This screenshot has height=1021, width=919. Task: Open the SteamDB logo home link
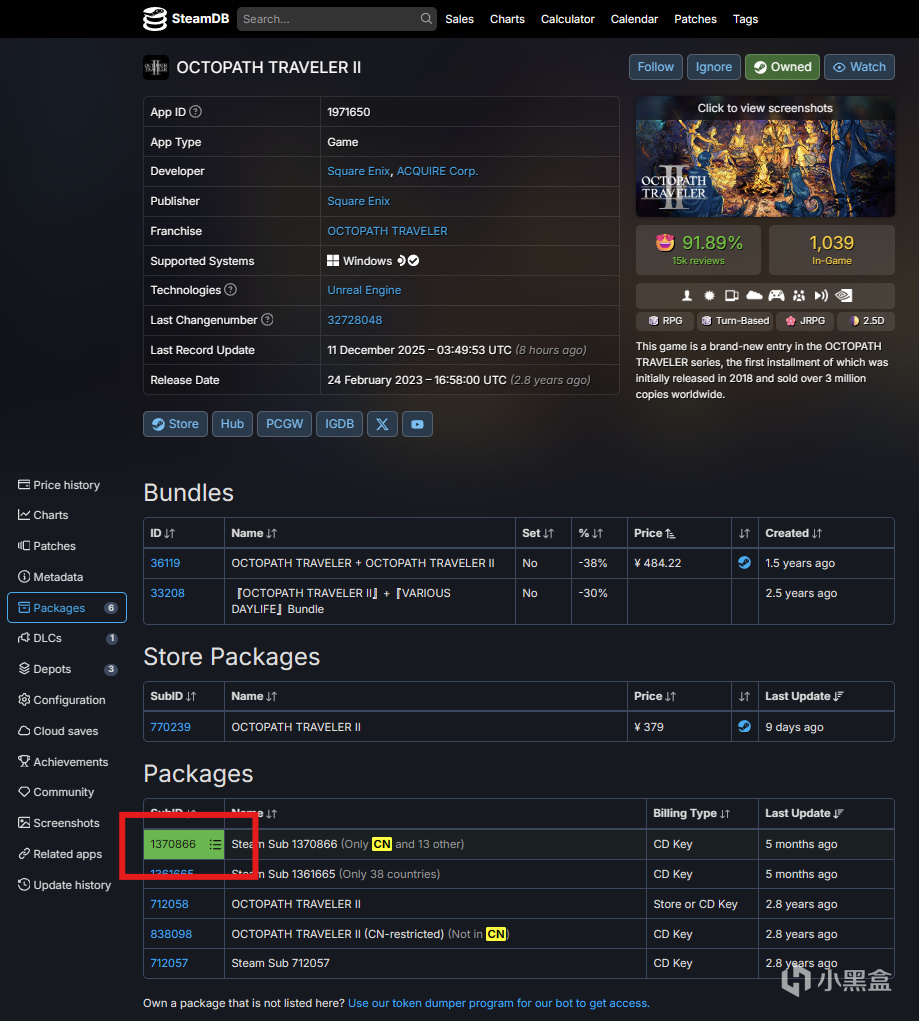pos(186,19)
